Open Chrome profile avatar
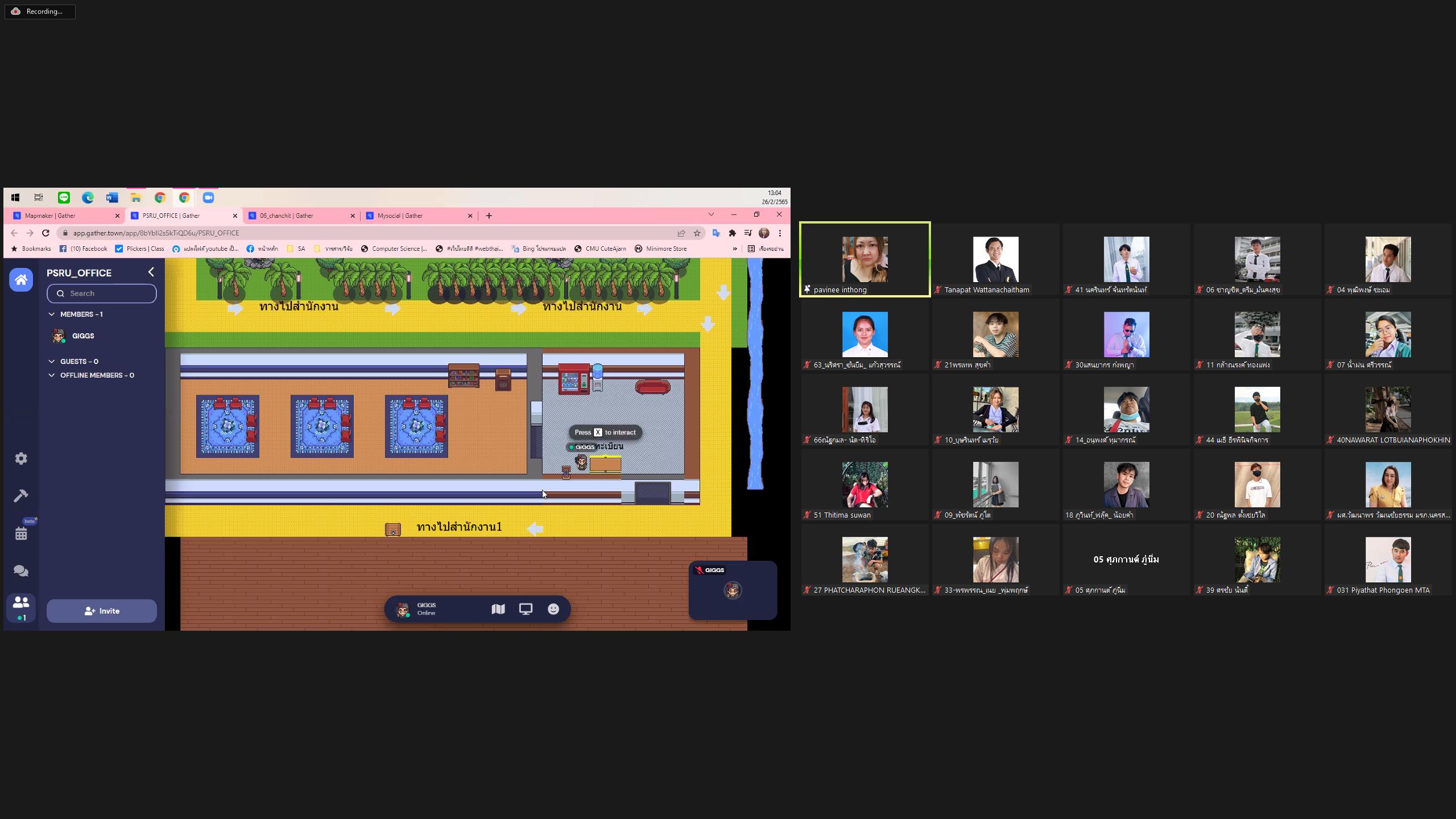Screen dimensions: 1456x819 (764, 233)
